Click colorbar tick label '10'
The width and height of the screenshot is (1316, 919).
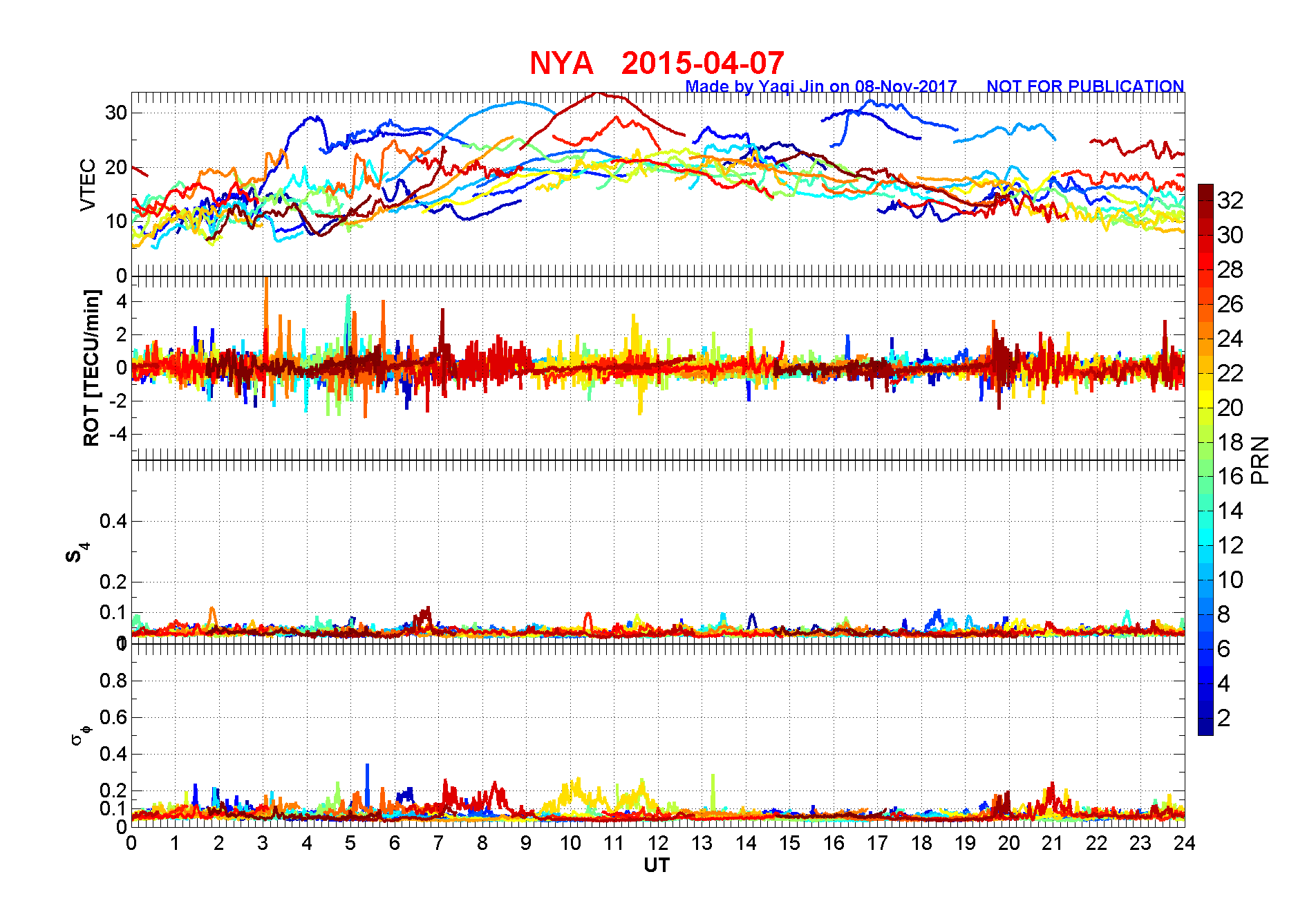click(x=1230, y=580)
